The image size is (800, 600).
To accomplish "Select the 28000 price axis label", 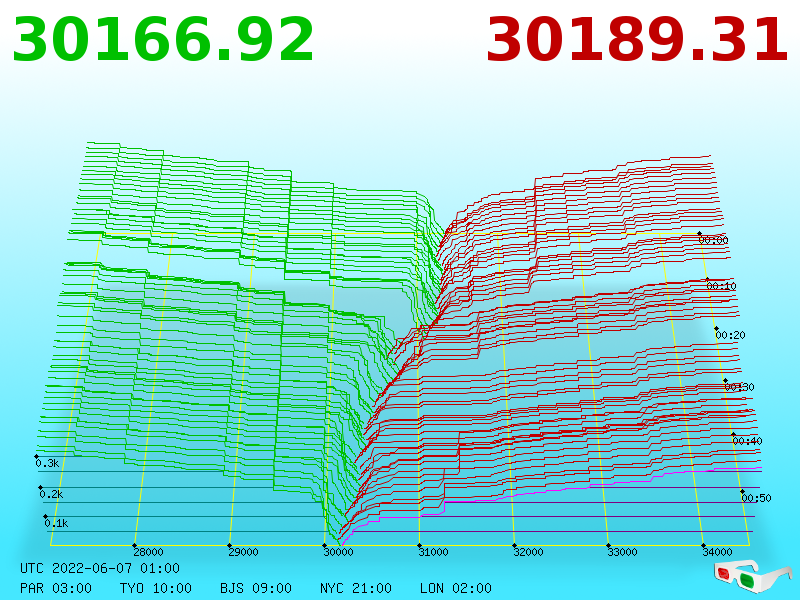I will (148, 552).
